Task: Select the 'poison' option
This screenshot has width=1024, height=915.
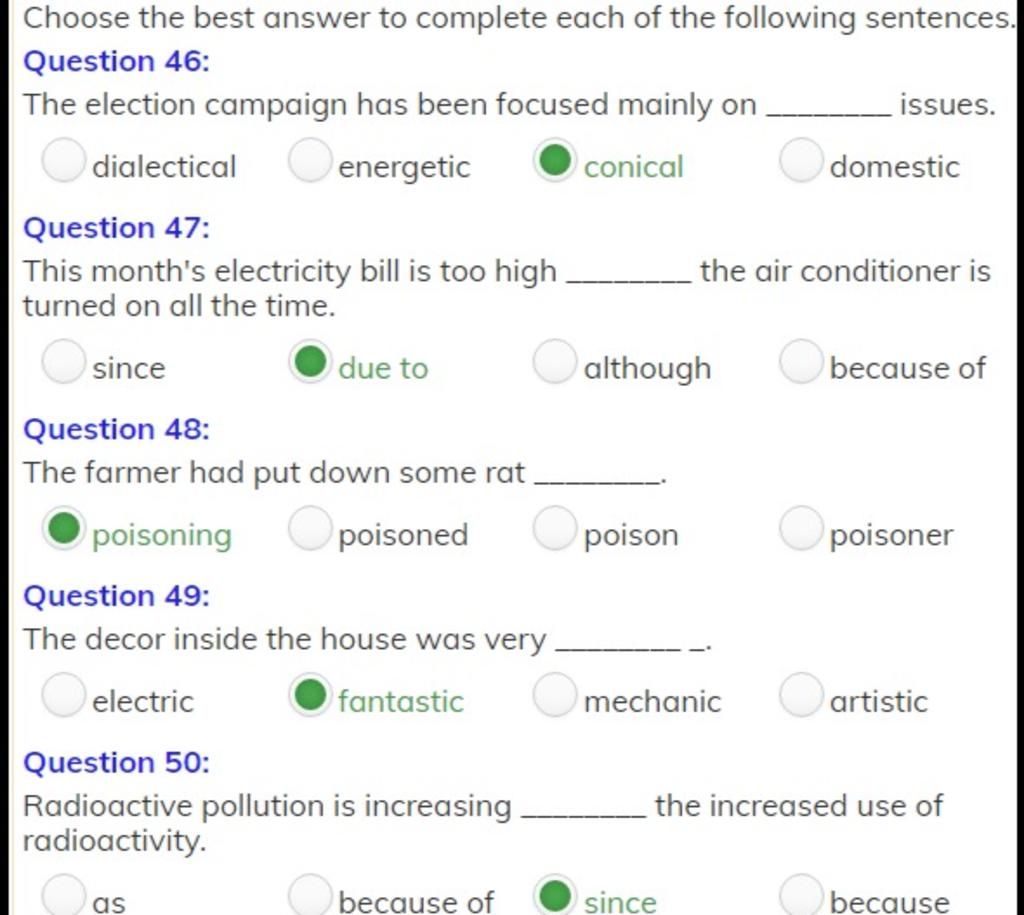Action: point(555,528)
